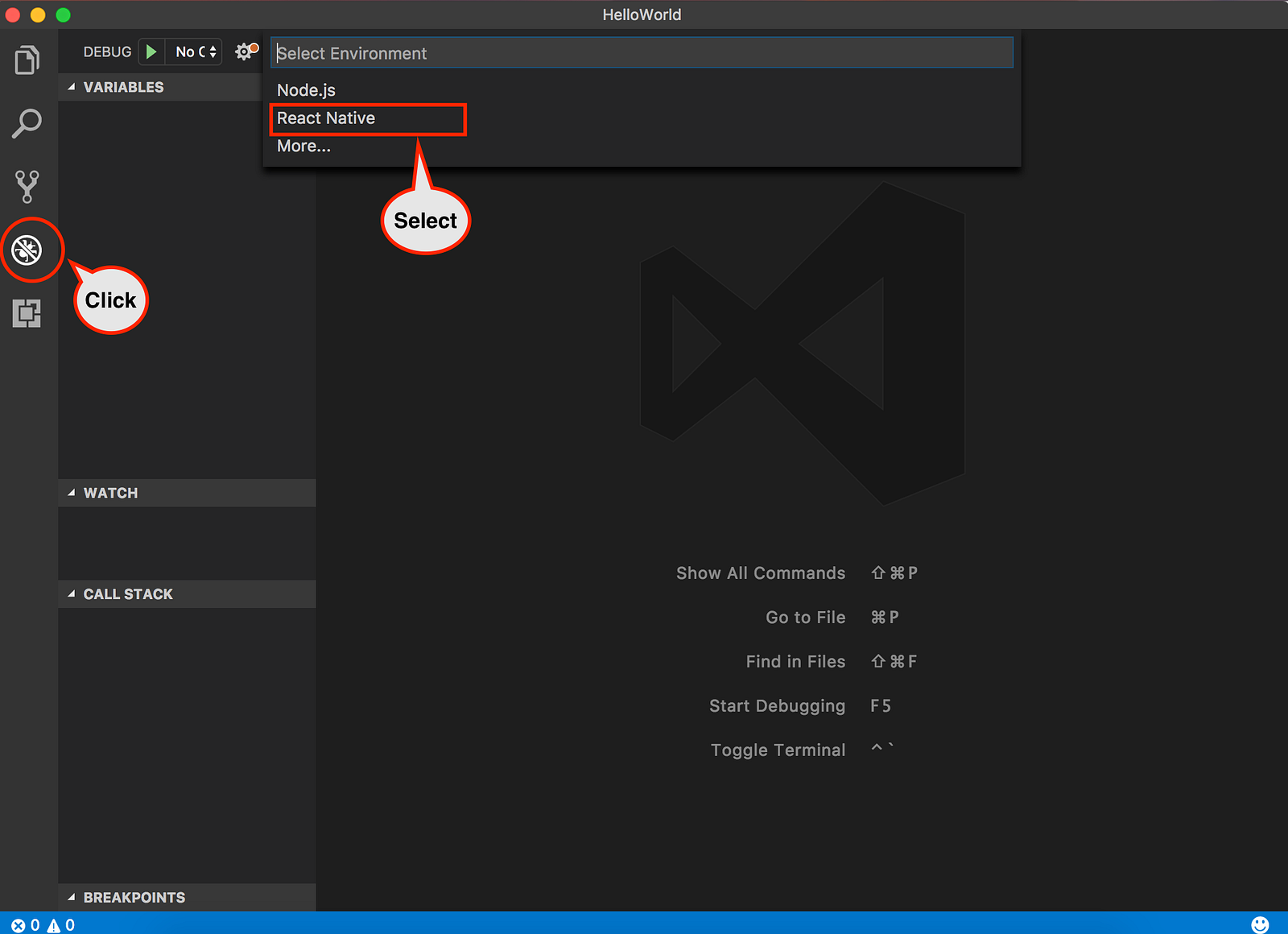Open the Debug bug icon
Image resolution: width=1288 pixels, height=934 pixels.
point(27,250)
